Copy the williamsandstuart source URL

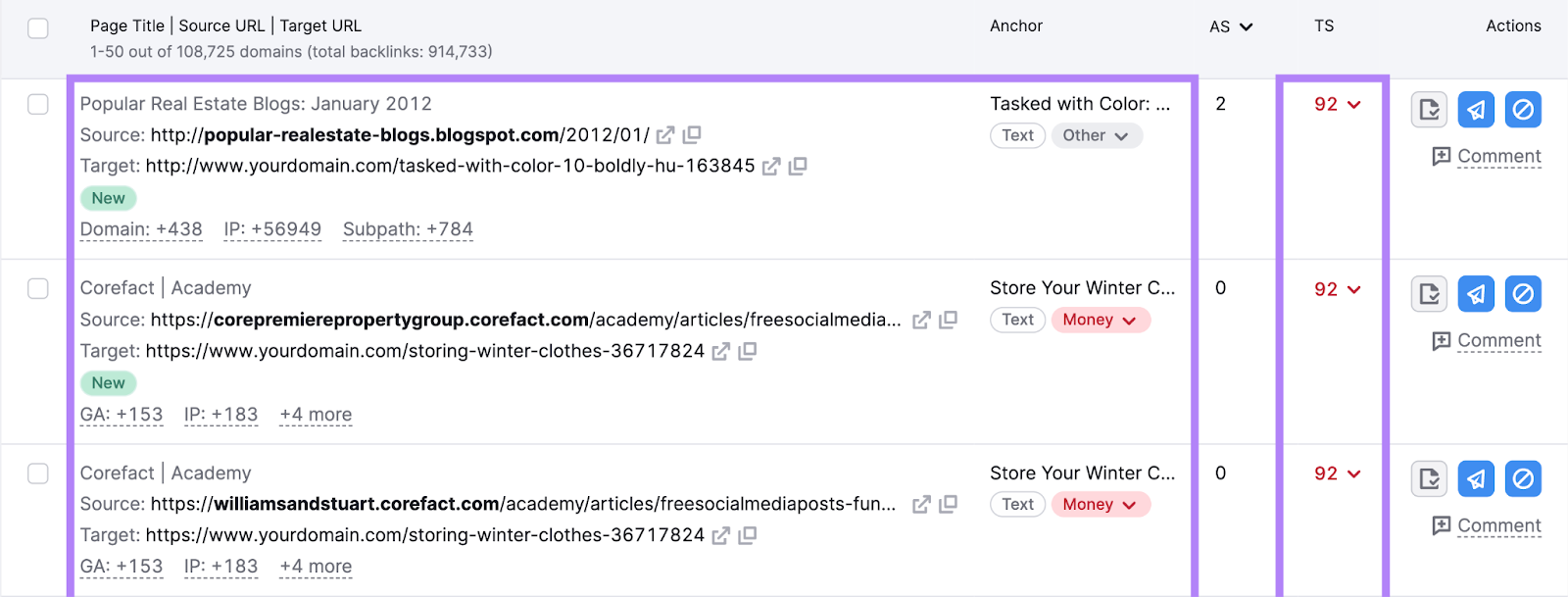pyautogui.click(x=948, y=504)
